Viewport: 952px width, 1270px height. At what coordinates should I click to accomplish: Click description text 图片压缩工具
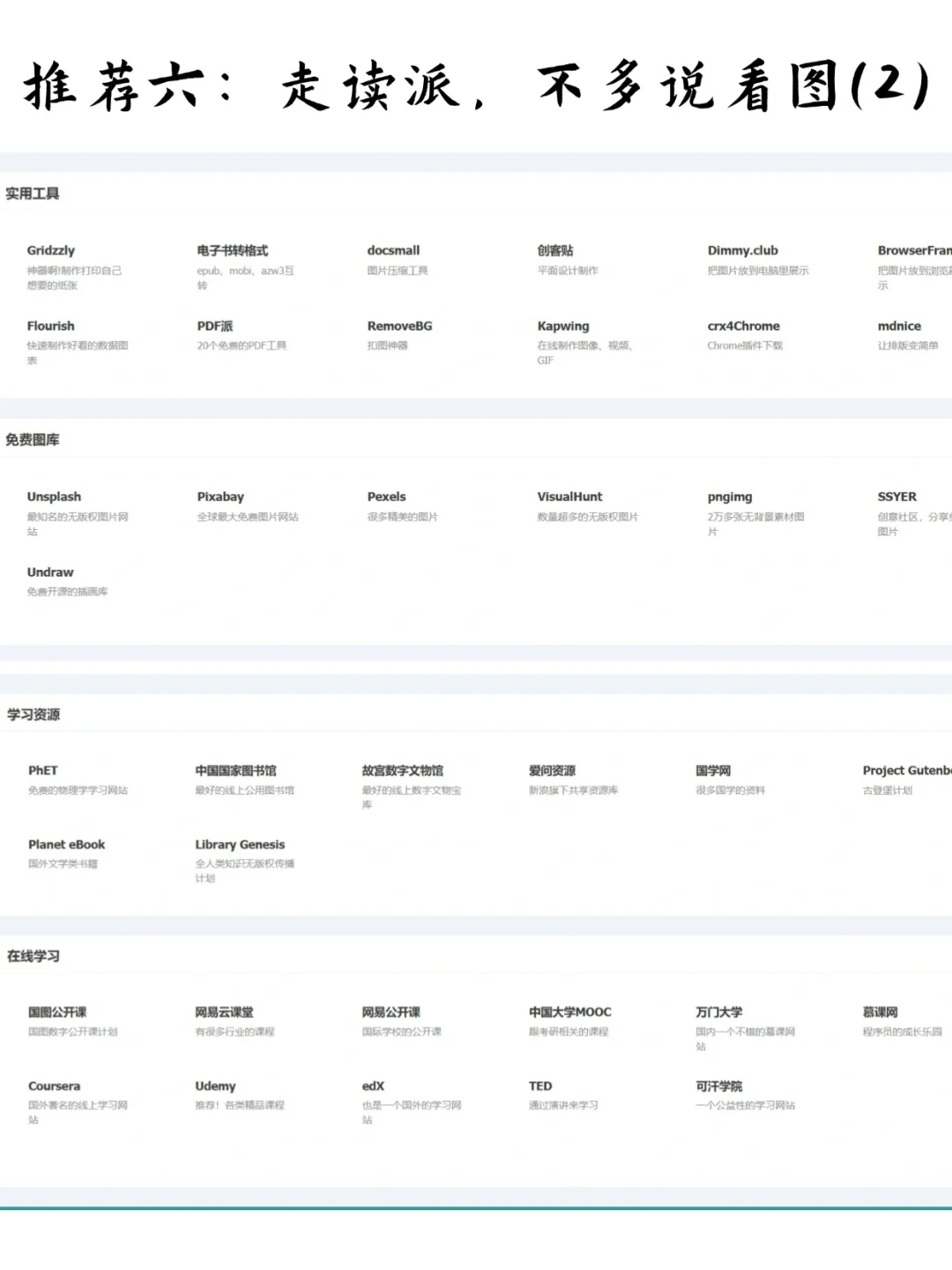click(398, 271)
